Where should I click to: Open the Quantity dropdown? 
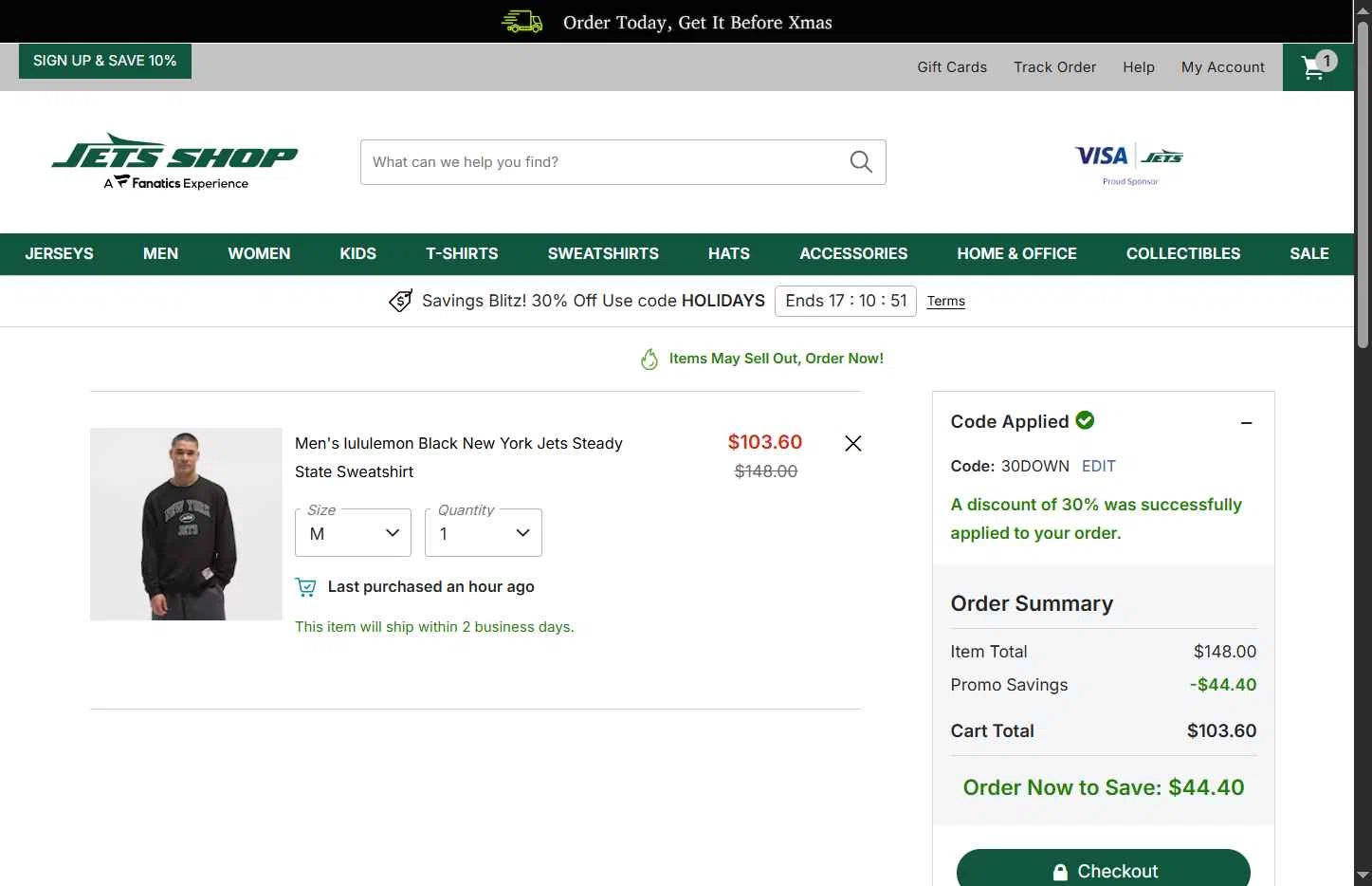[x=484, y=533]
